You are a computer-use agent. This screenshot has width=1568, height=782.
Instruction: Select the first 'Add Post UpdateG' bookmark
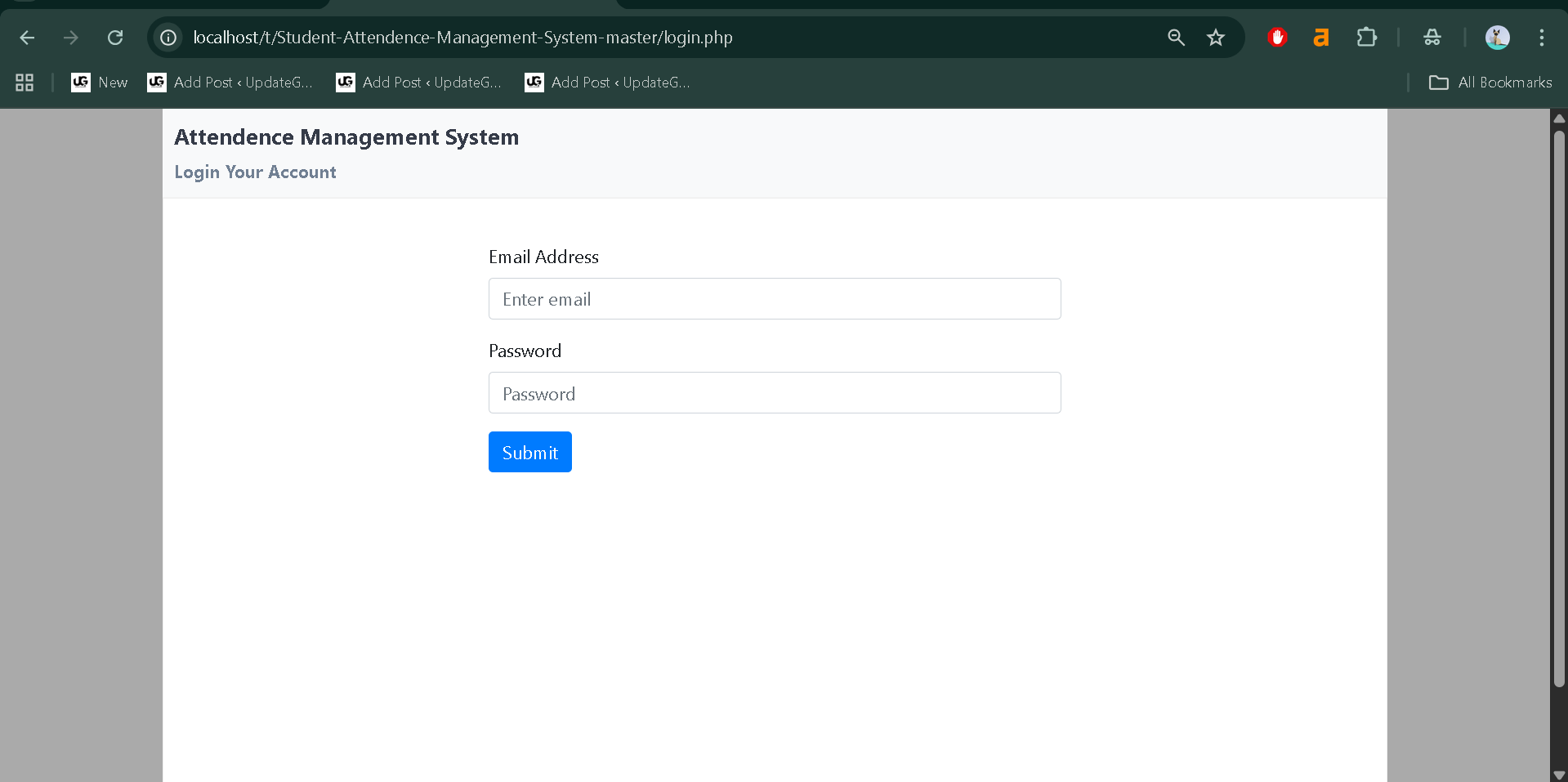(230, 82)
